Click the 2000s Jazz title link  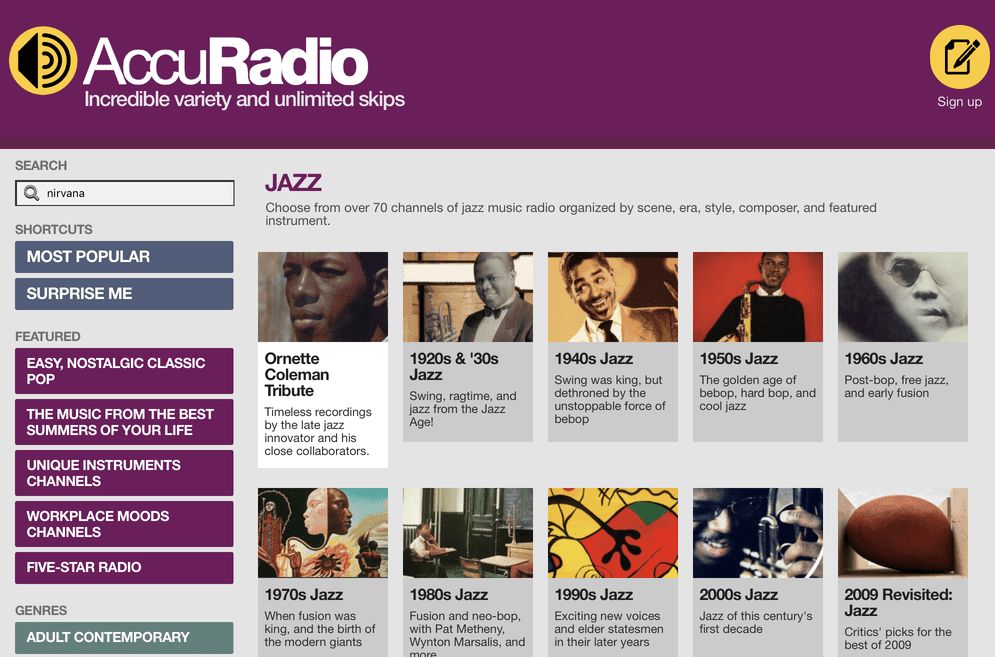pos(739,595)
